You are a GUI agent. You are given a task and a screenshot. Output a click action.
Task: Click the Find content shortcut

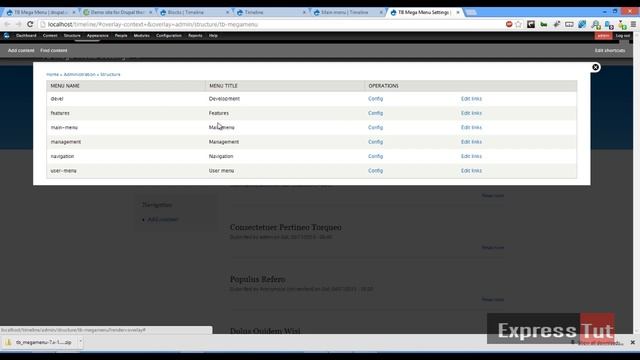tap(53, 51)
